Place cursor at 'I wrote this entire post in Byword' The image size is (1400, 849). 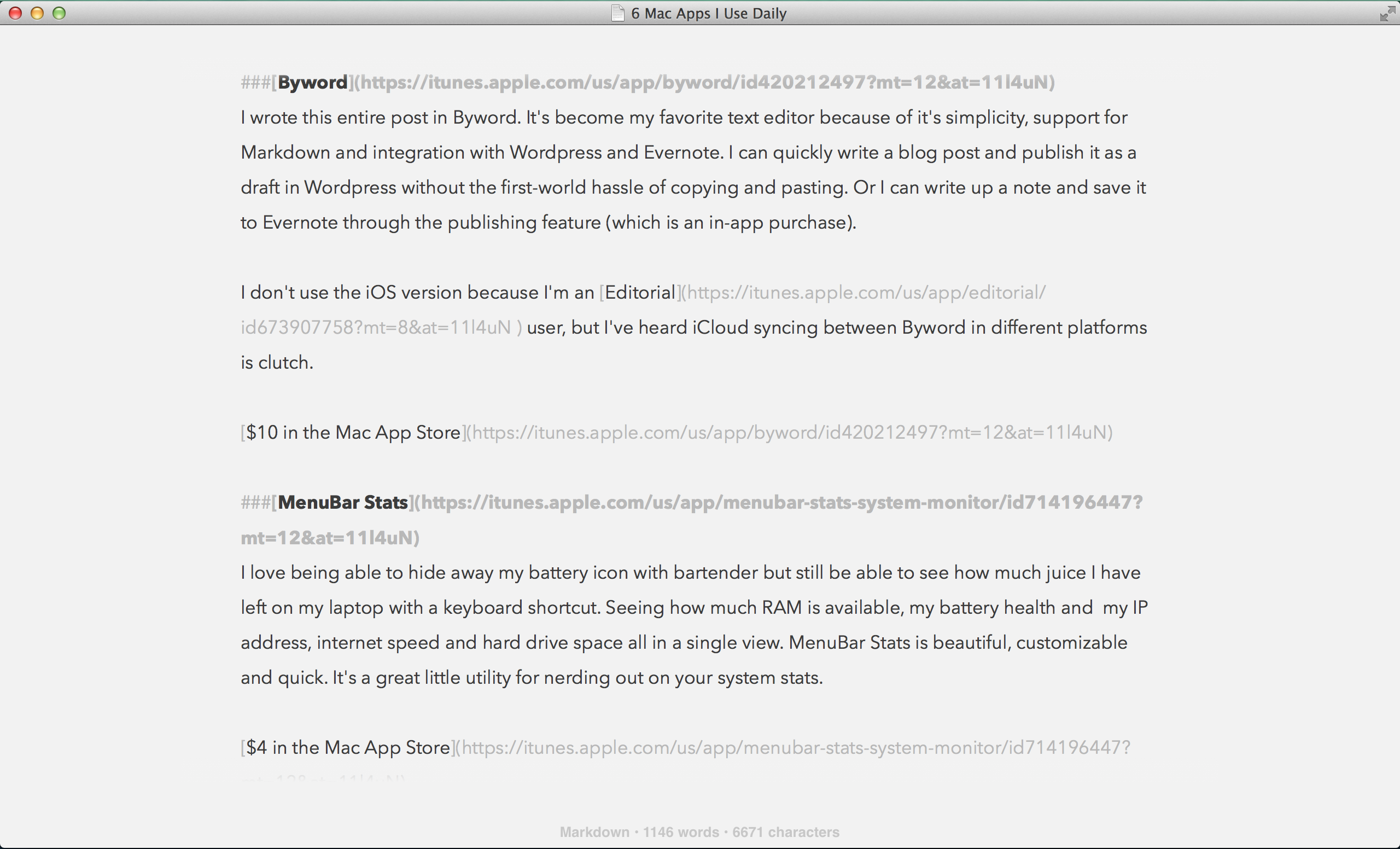379,118
